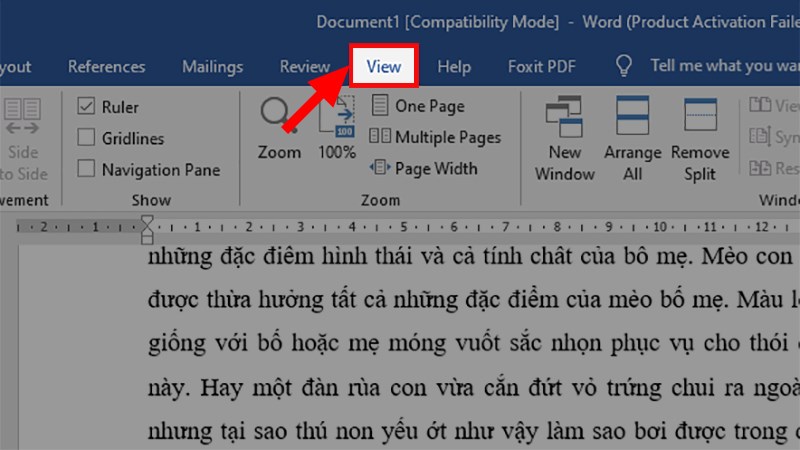This screenshot has height=450, width=800.
Task: Click Arrange All windows icon
Action: tap(632, 118)
